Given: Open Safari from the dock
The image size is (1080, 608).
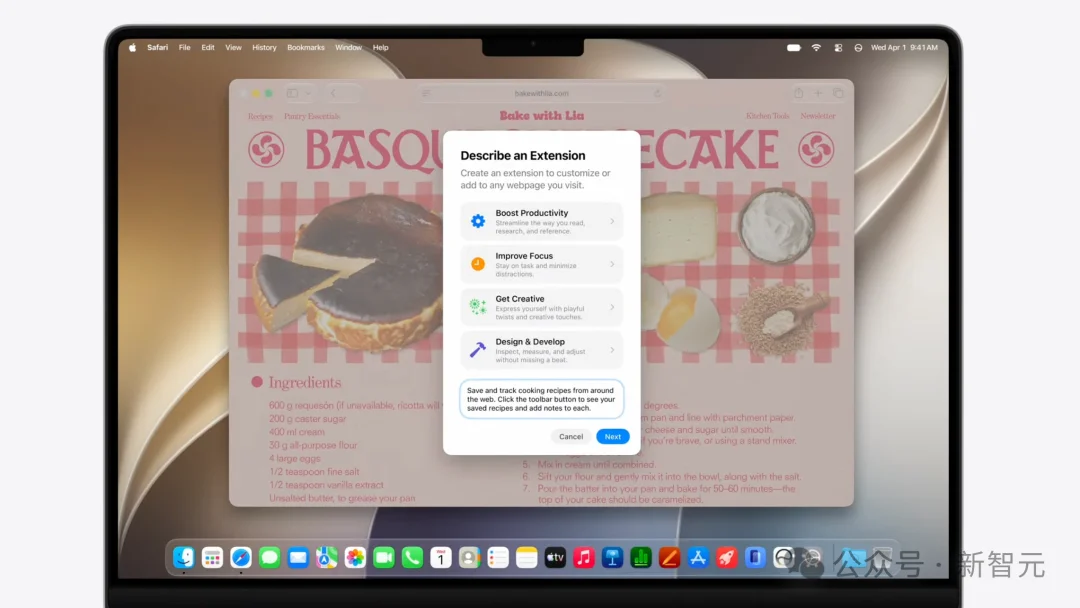Looking at the screenshot, I should (240, 557).
